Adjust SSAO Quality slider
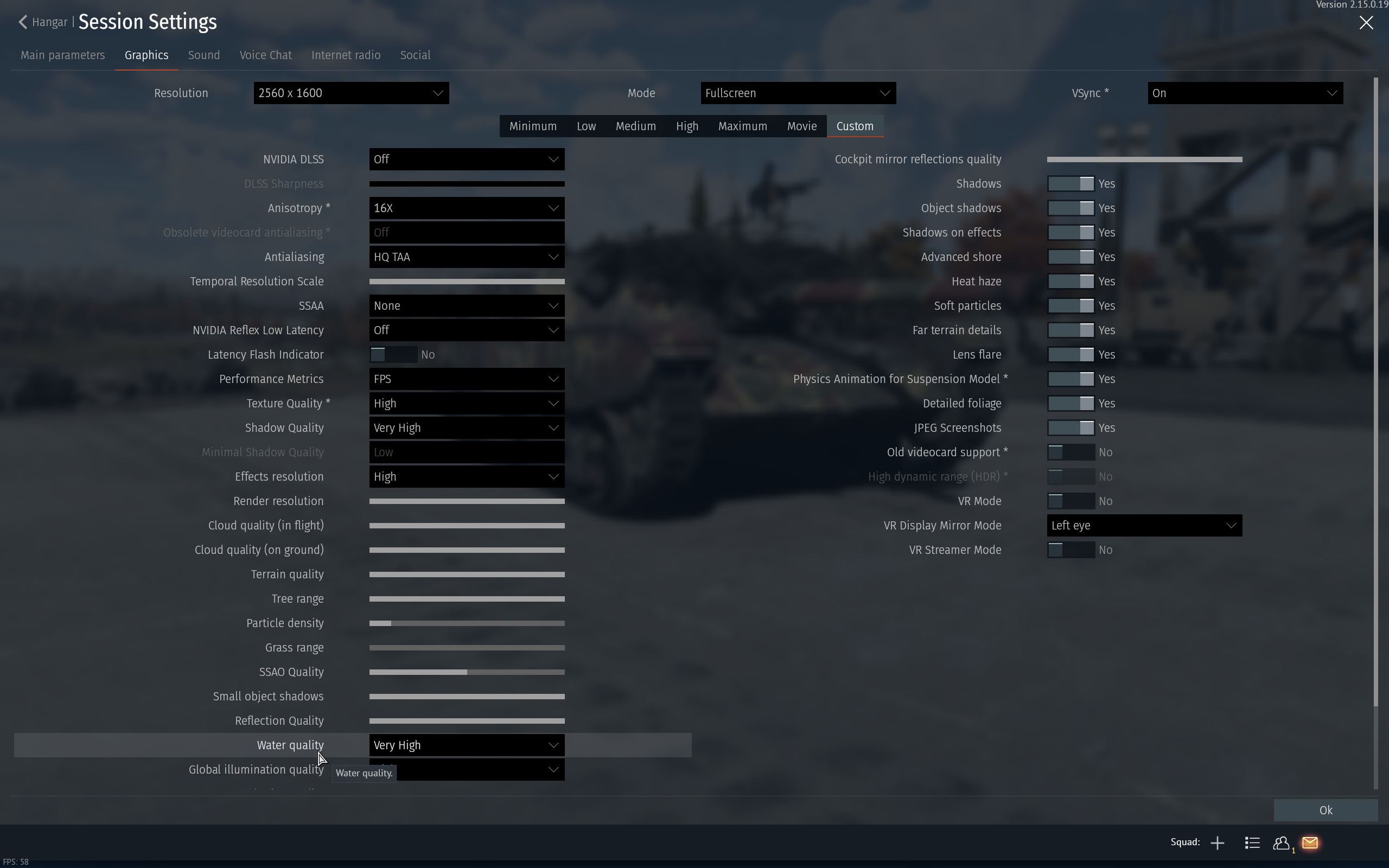 (467, 672)
